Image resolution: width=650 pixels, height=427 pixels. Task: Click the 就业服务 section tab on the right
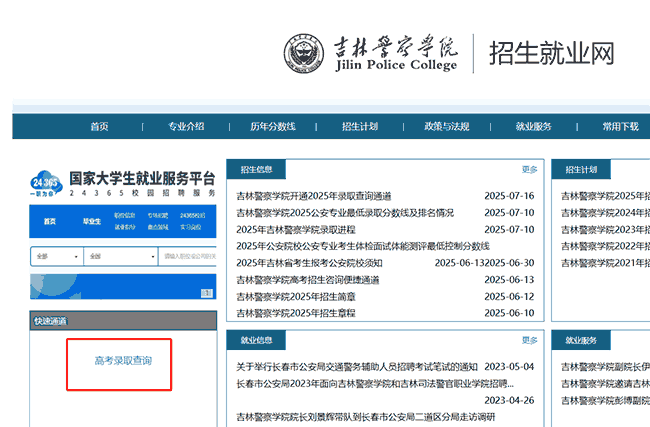[581, 340]
